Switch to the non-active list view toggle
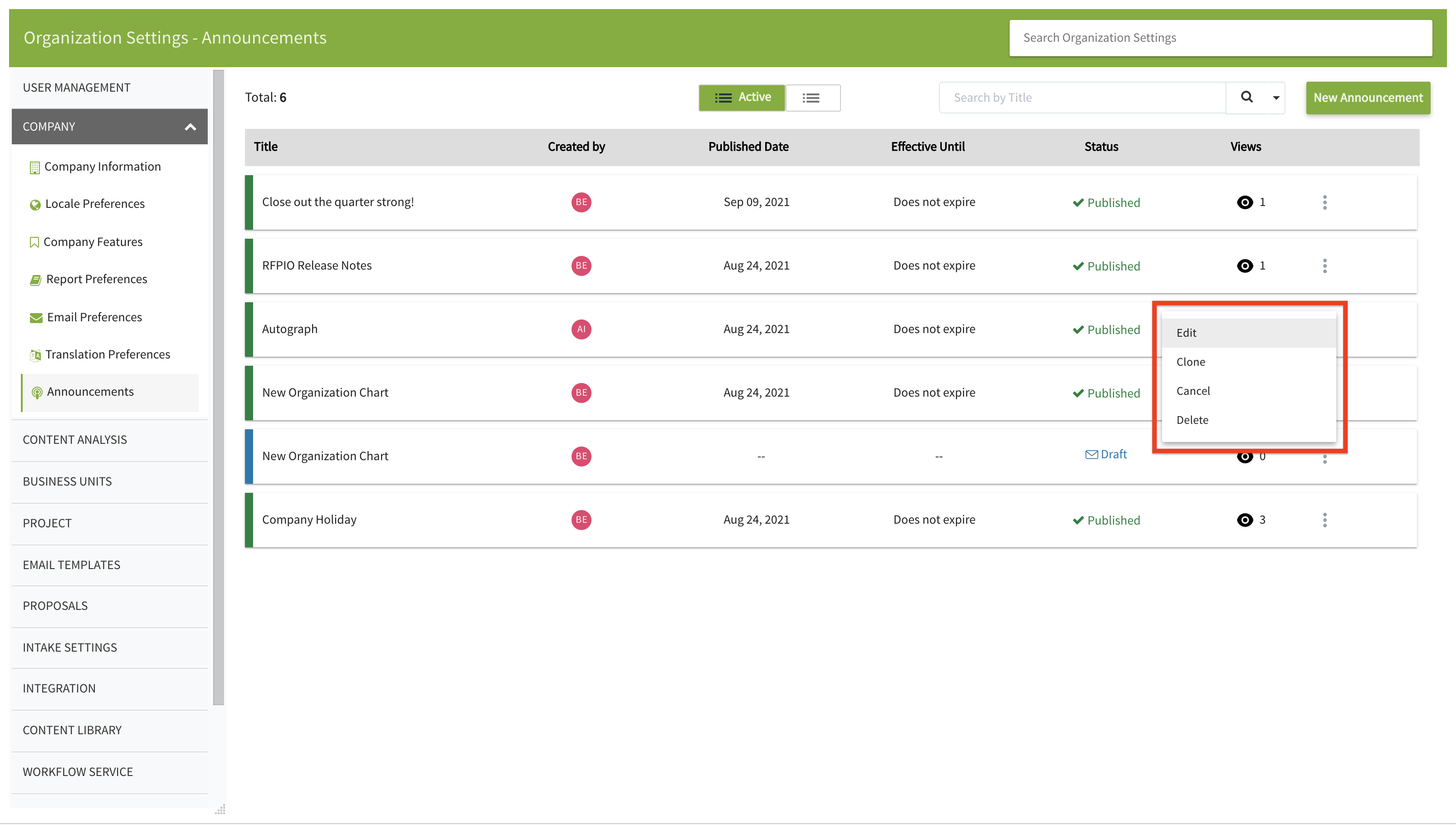Screen dimensions: 1456x825 click(x=813, y=98)
